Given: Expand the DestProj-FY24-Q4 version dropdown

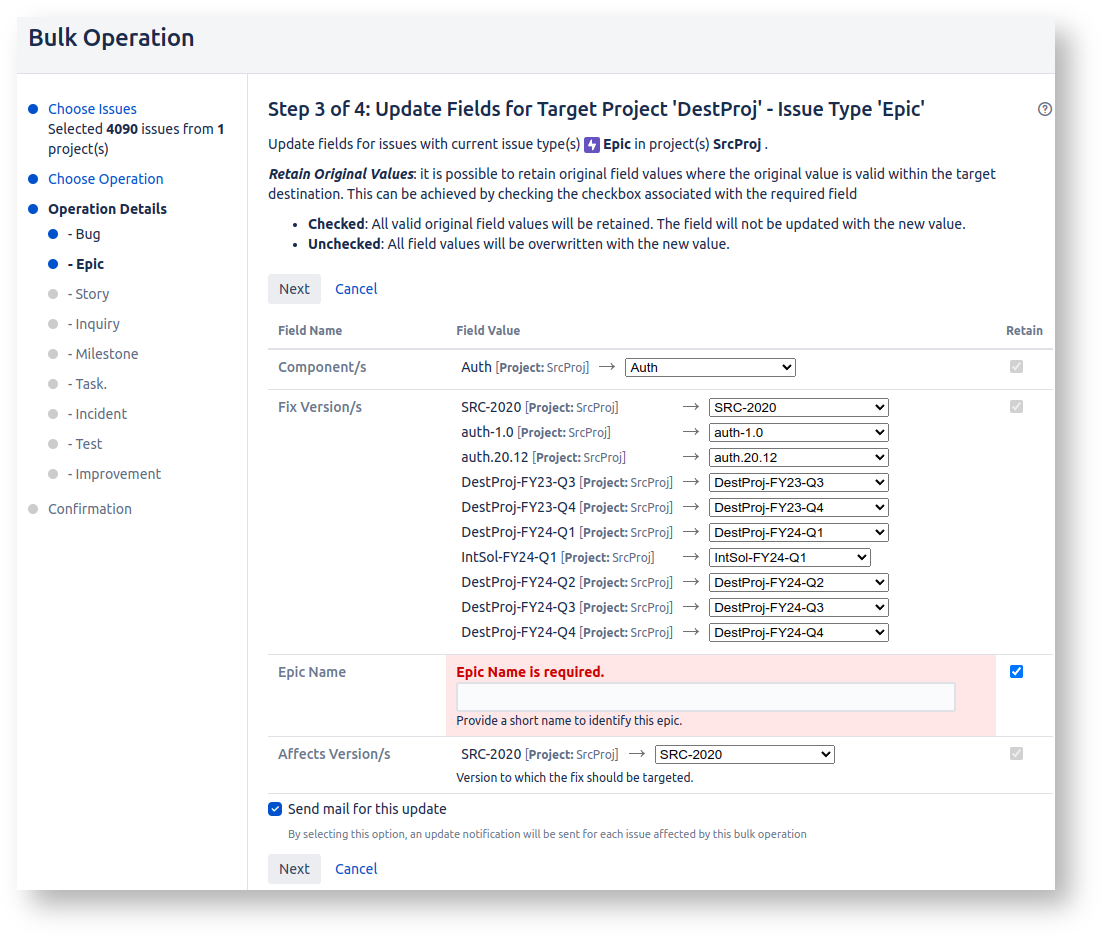Looking at the screenshot, I should 798,633.
